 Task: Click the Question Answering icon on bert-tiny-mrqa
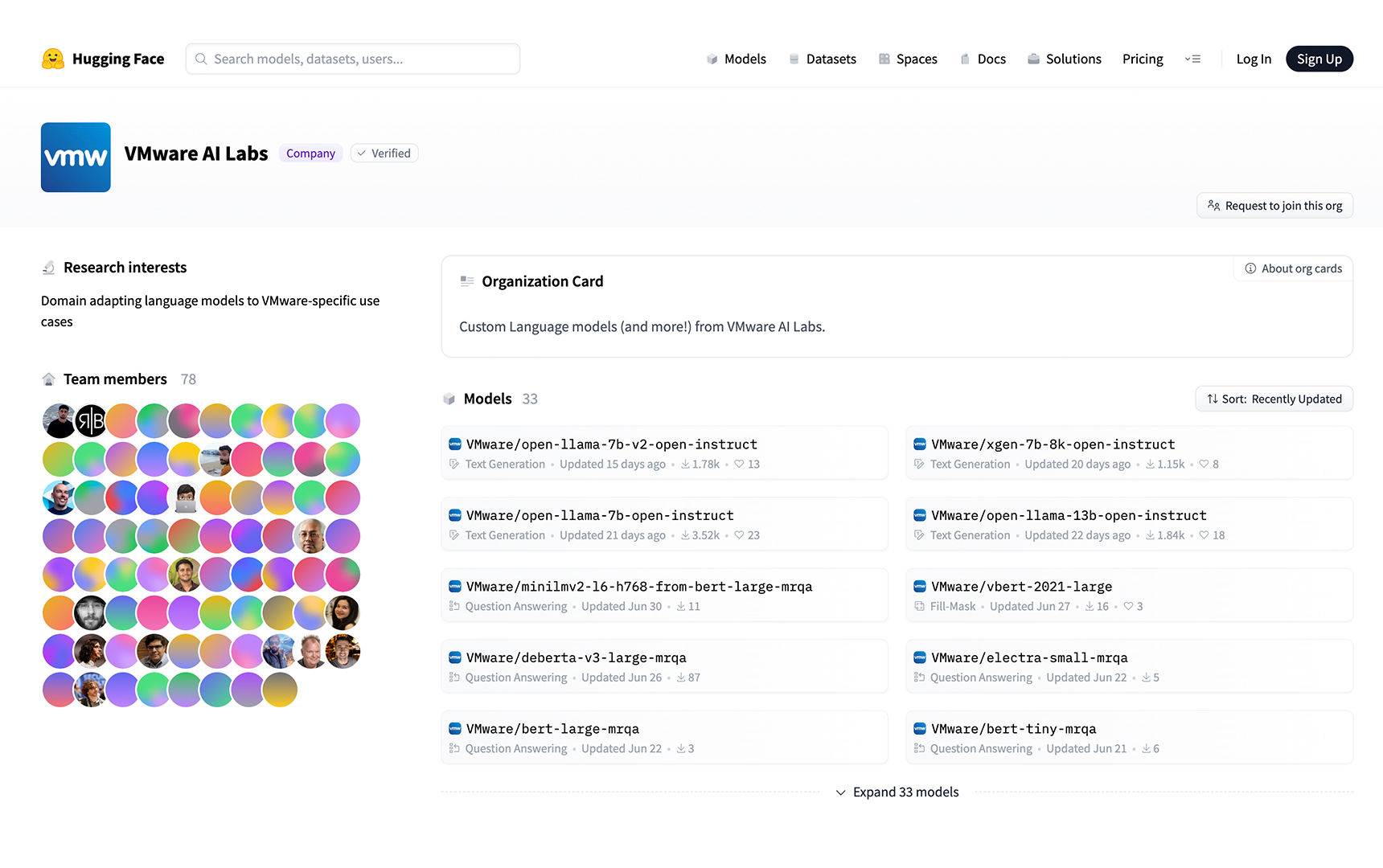pyautogui.click(x=919, y=749)
